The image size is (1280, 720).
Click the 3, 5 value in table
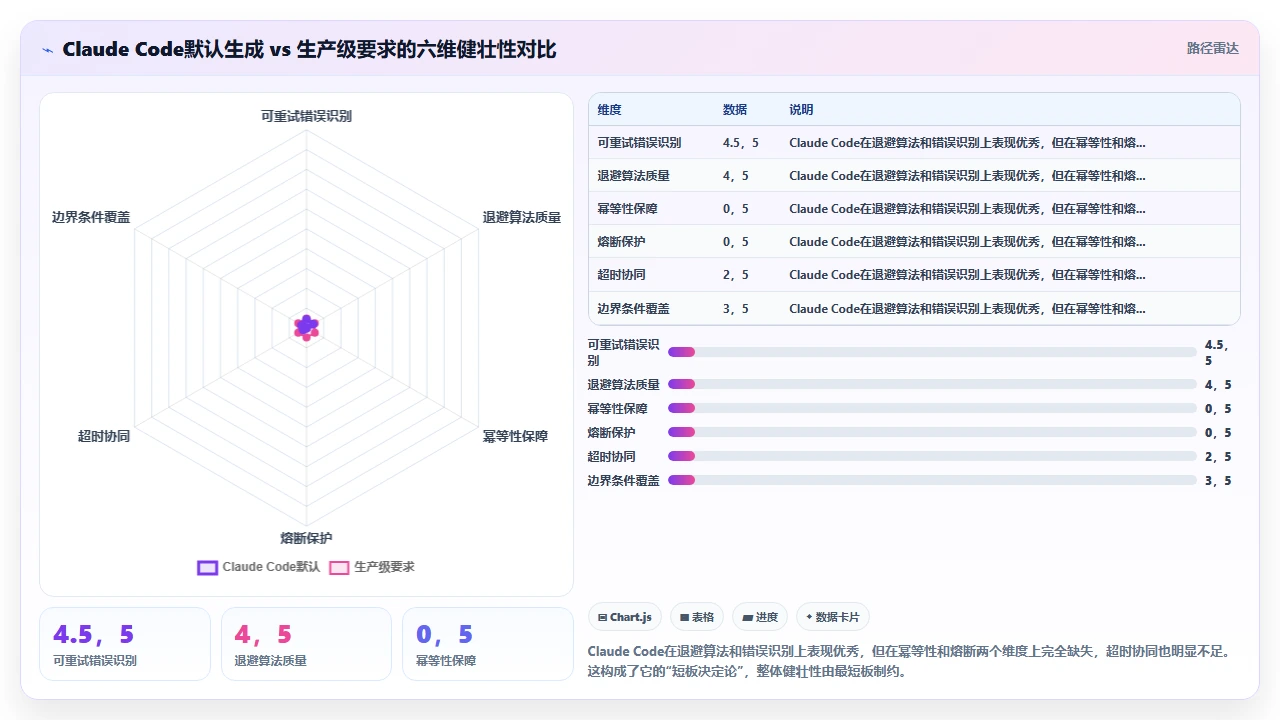click(735, 308)
